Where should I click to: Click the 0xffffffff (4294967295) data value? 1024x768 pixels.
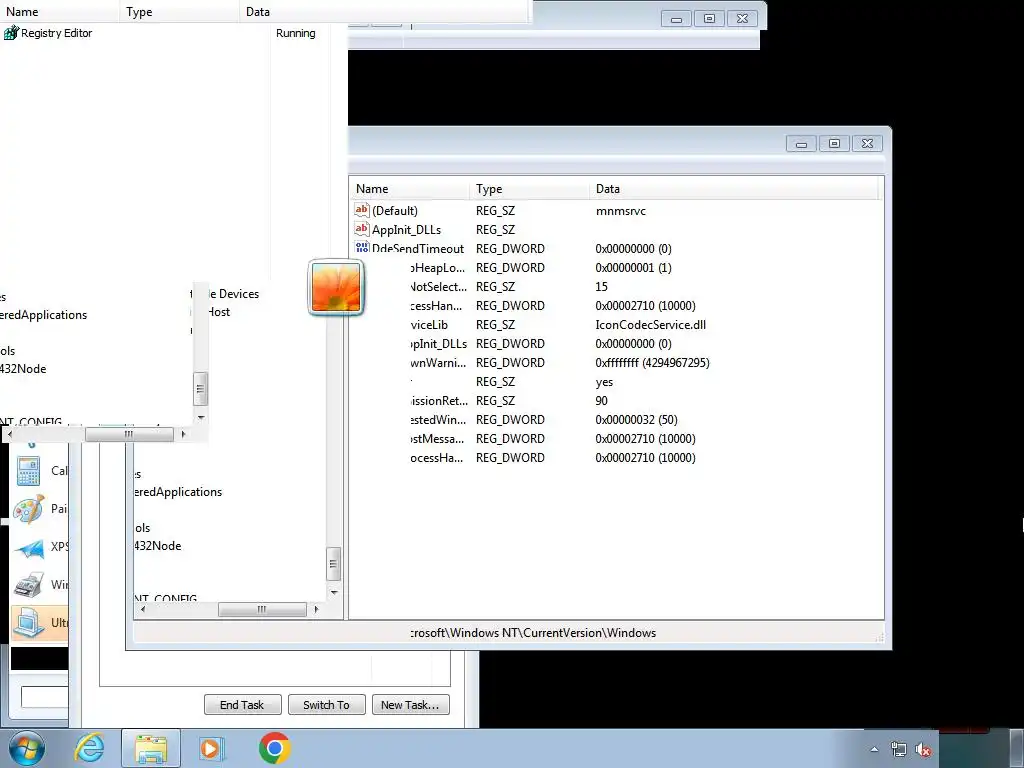point(652,362)
